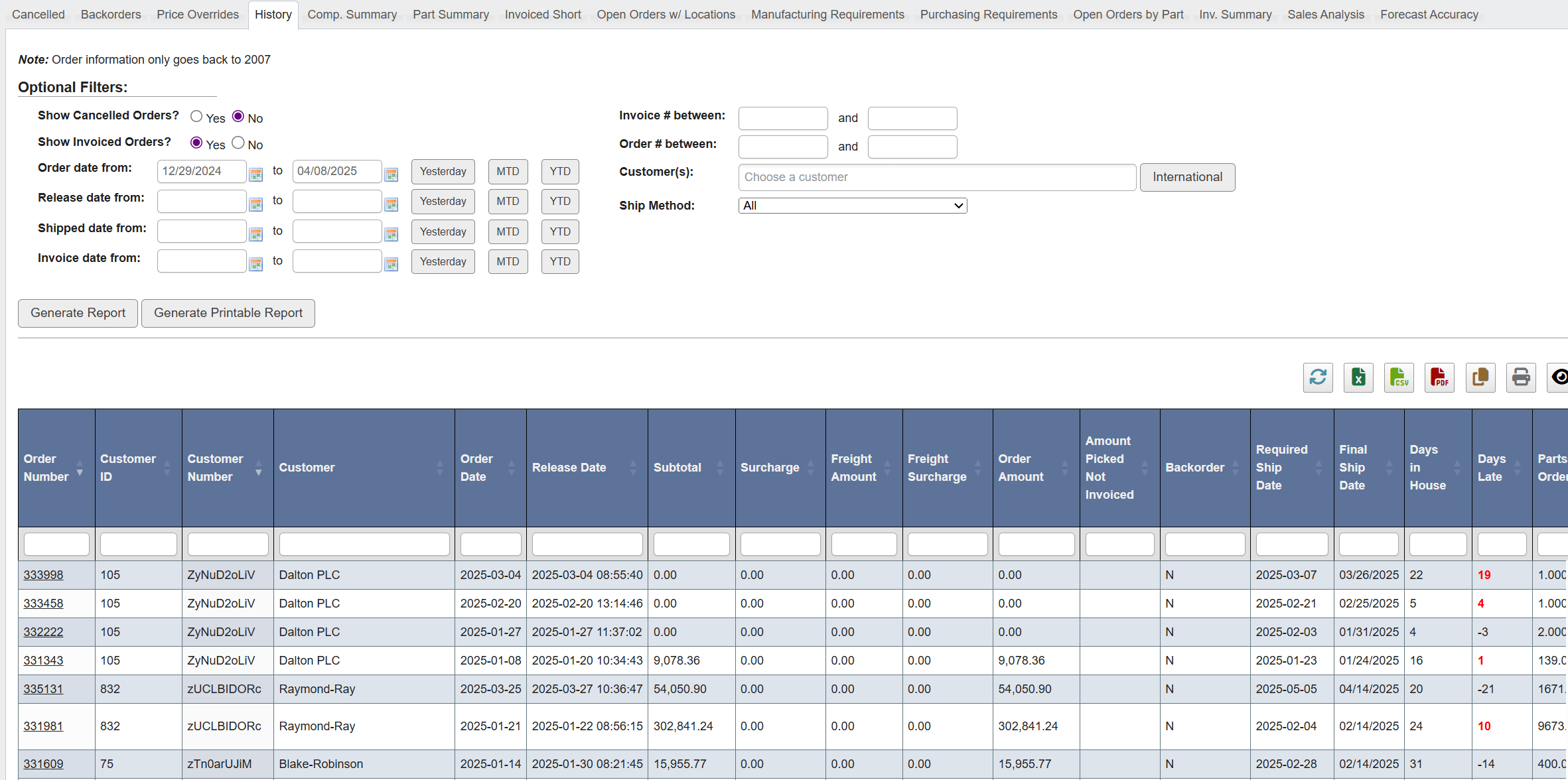Screen dimensions: 1568x780
Task: Switch to the Backorders tab
Action: [x=111, y=15]
